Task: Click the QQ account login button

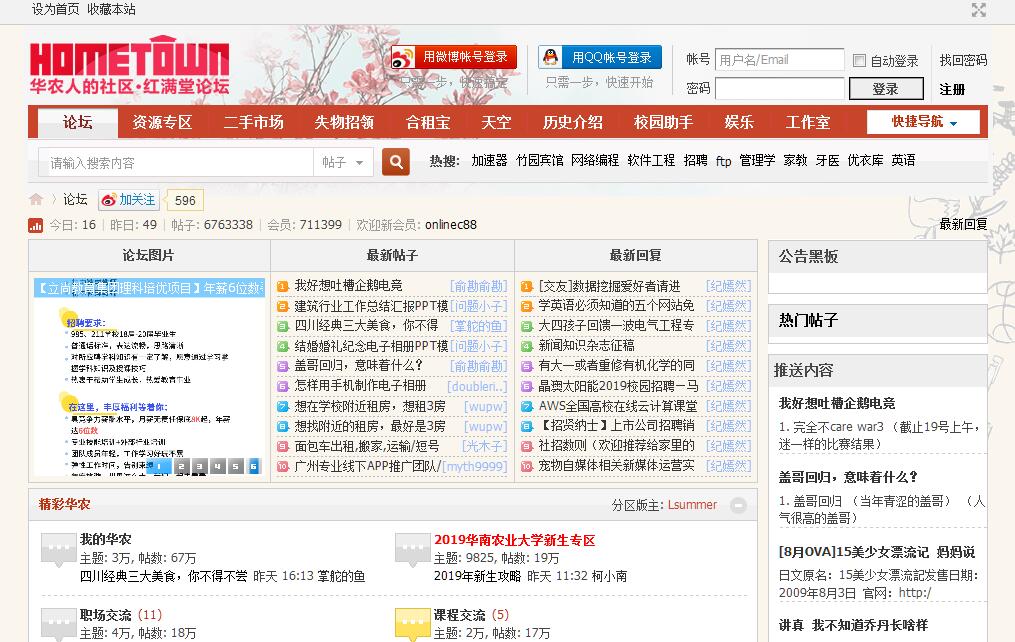Action: (600, 57)
